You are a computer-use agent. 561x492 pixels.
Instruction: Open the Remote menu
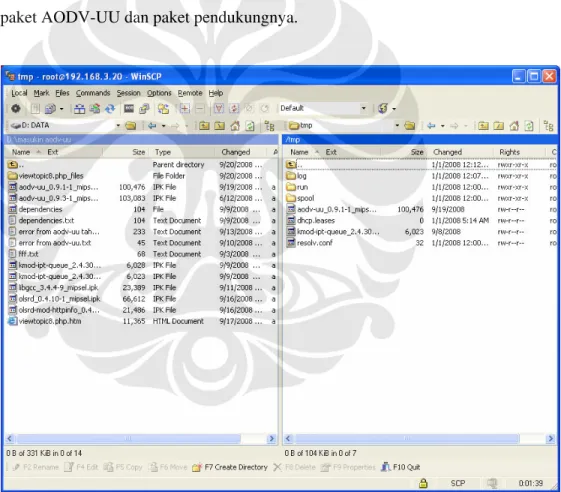190,93
